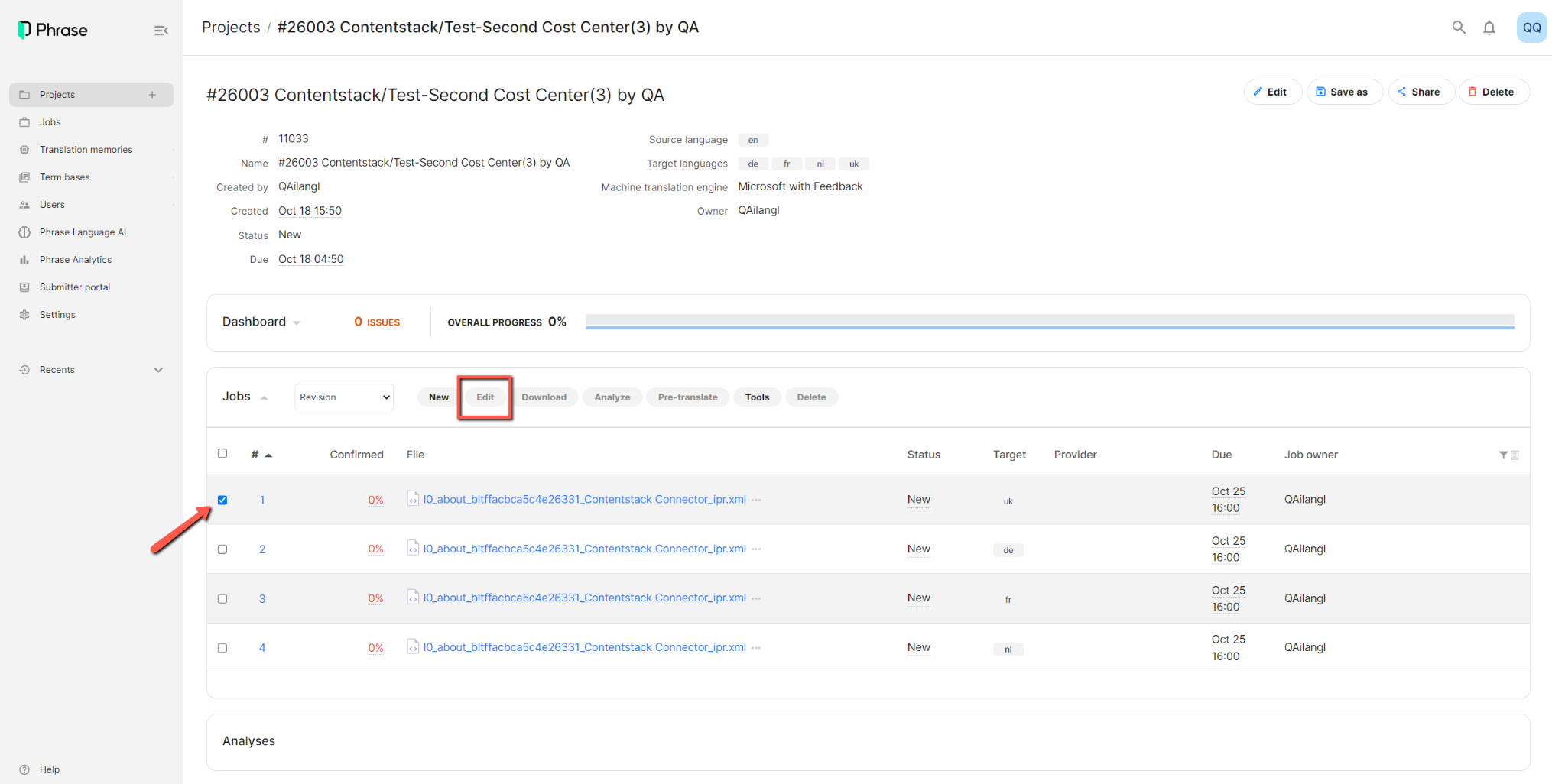Image resolution: width=1552 pixels, height=784 pixels.
Task: Expand the Recents section chevron
Action: 158,370
